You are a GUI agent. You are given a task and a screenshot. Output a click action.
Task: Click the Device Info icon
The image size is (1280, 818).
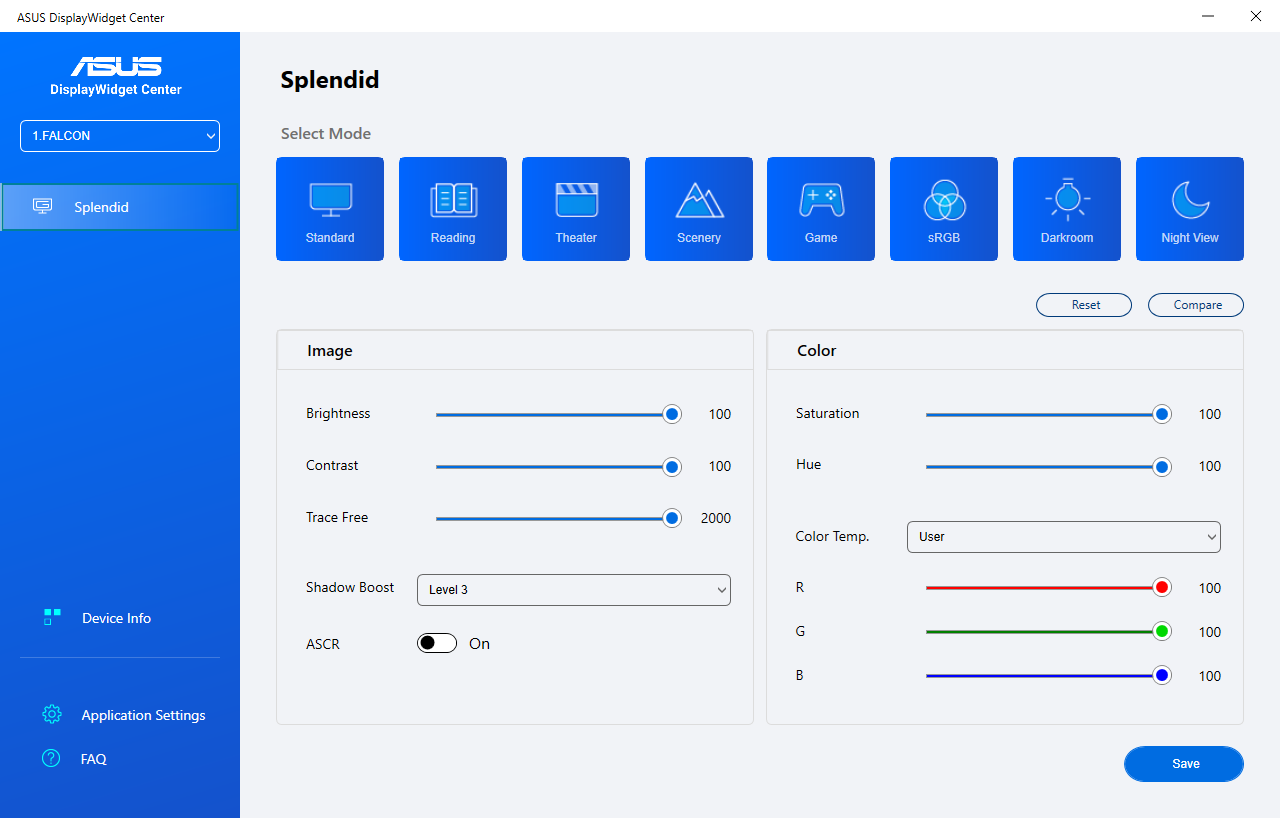[52, 618]
